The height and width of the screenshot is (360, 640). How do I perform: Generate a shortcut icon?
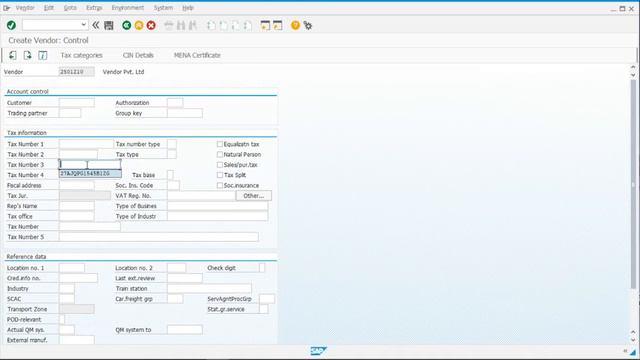coord(278,25)
